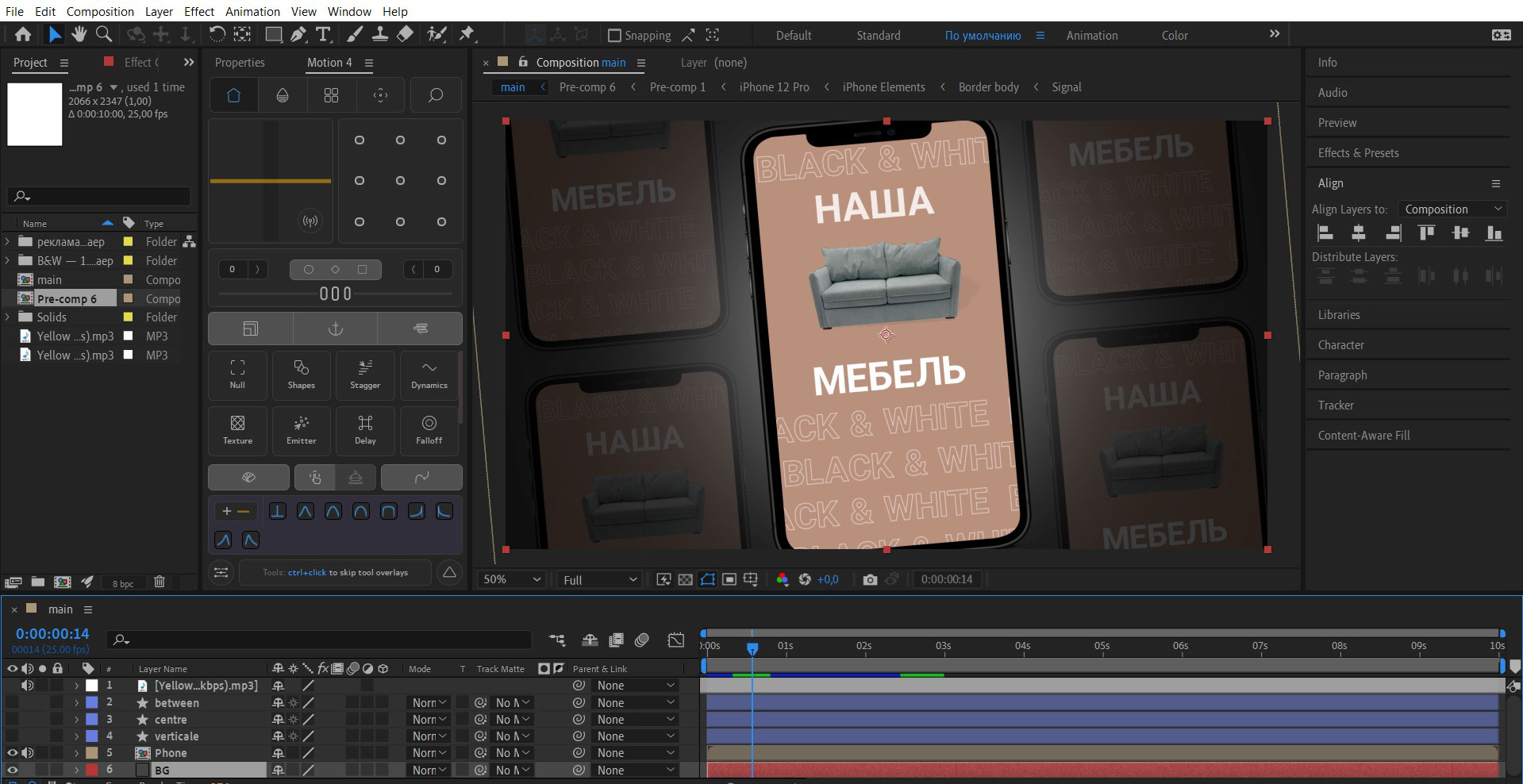
Task: Open Align Layers to Composition dropdown
Action: pos(1452,209)
